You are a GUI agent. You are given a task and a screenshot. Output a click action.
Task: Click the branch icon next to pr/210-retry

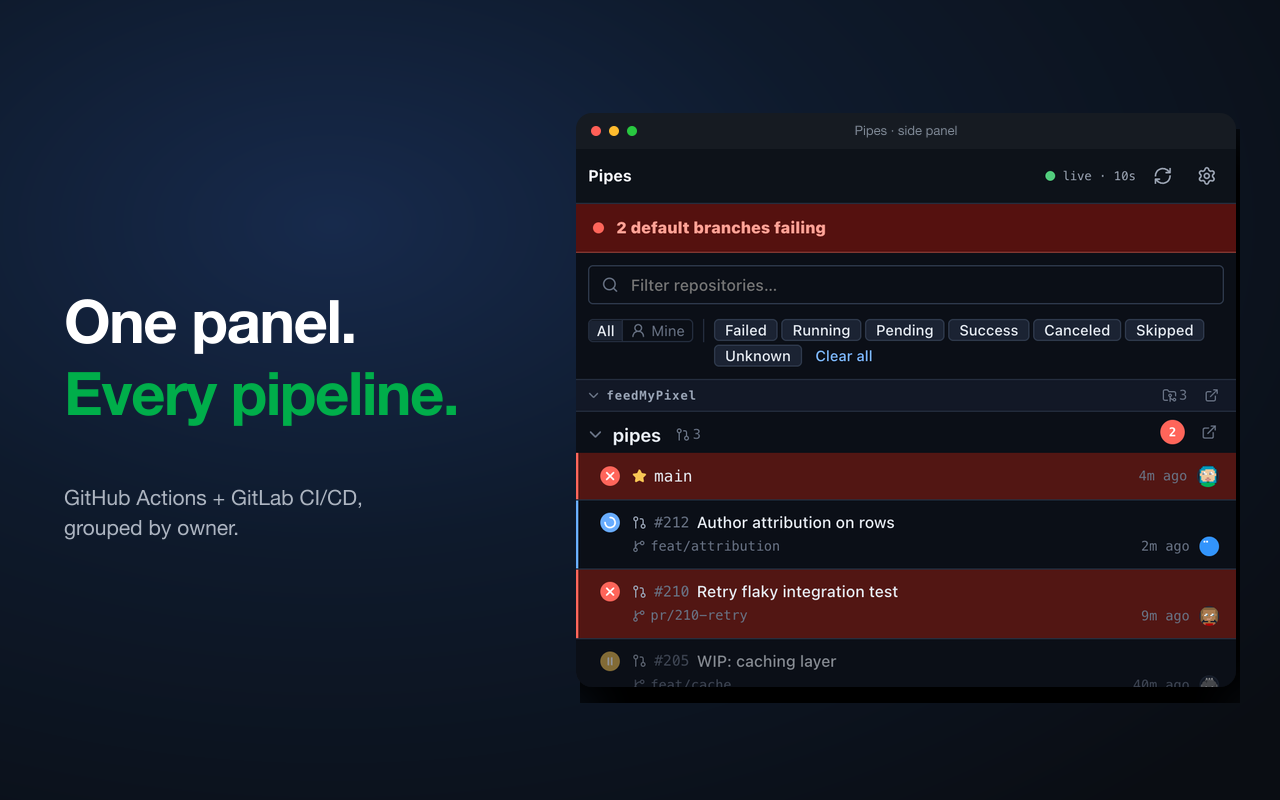(639, 616)
